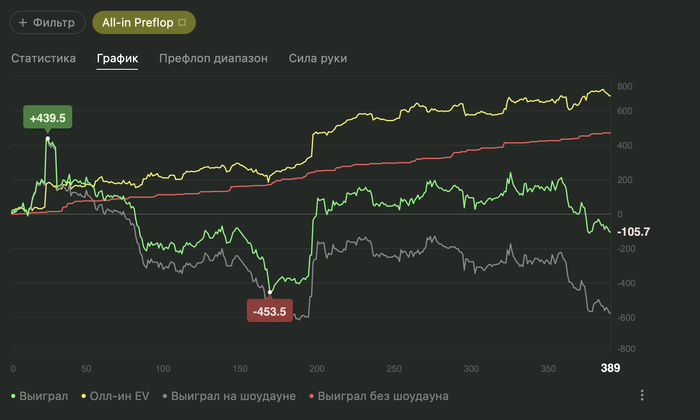Toggle the Выиграл series in legend

44,397
